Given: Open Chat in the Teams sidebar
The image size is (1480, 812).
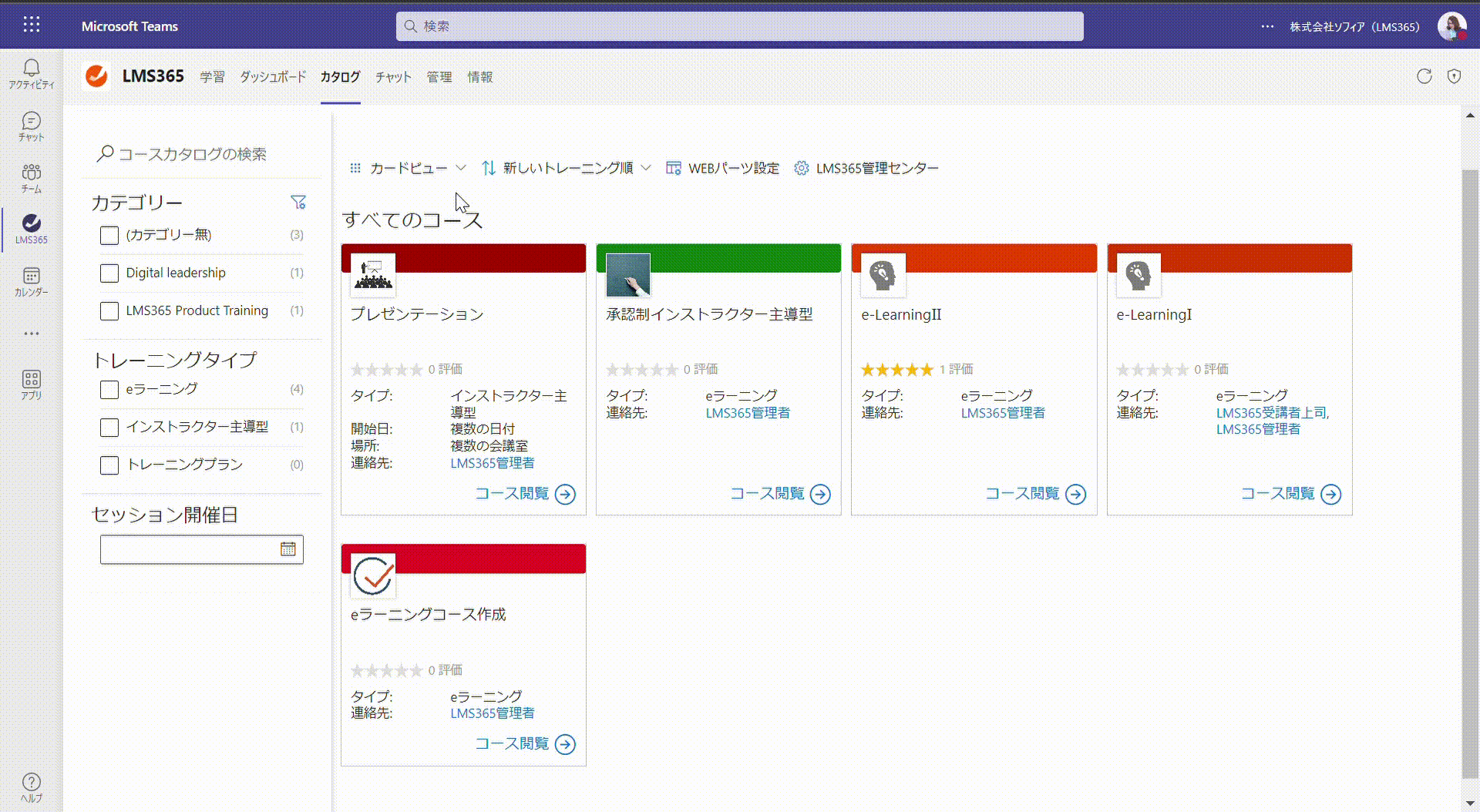Looking at the screenshot, I should pos(32,126).
